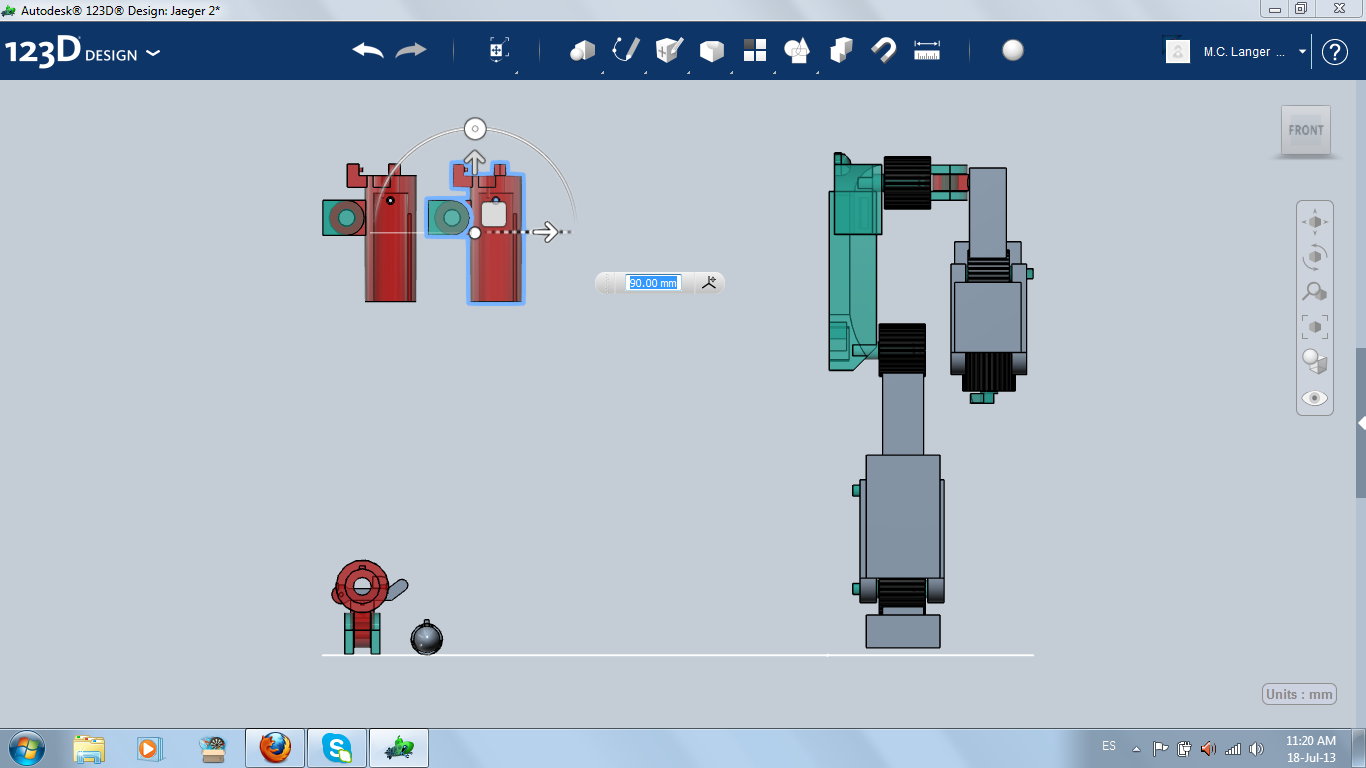This screenshot has width=1366, height=768.
Task: Select the black sphere object on the ground
Action: click(x=427, y=638)
